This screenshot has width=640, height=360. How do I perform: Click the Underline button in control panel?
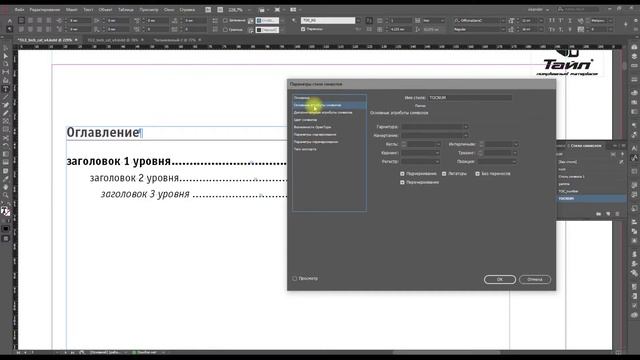[x=570, y=20]
